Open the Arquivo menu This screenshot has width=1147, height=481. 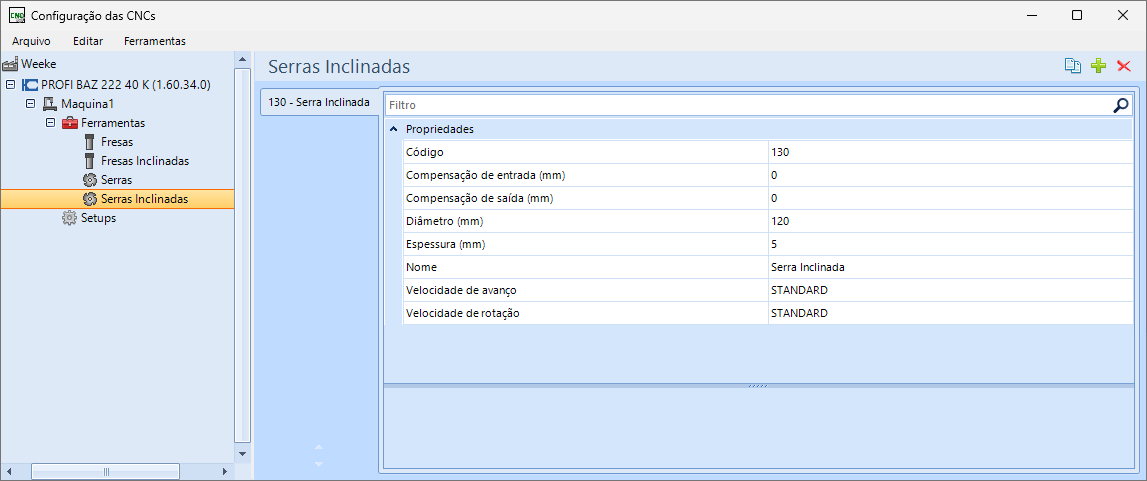coord(31,41)
